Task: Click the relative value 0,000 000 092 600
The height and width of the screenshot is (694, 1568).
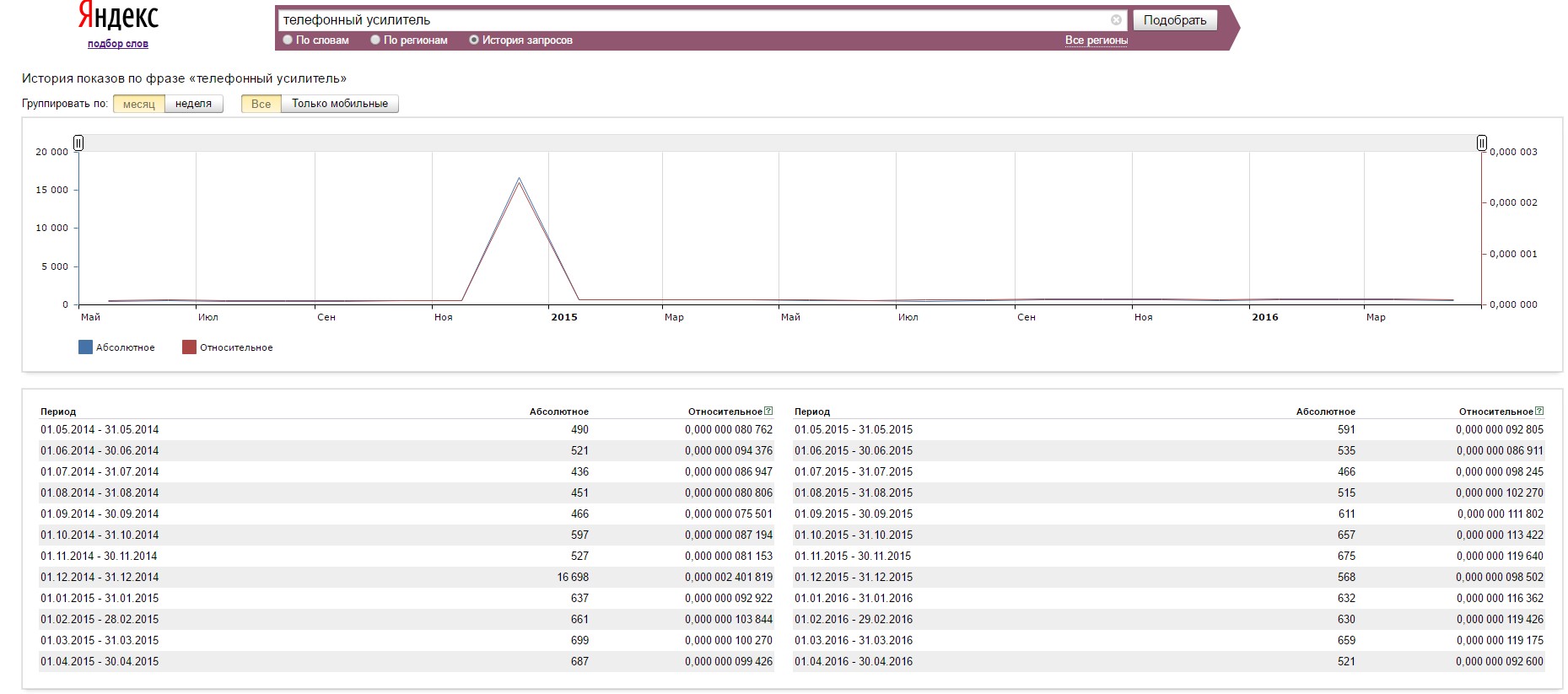Action: 1500,661
